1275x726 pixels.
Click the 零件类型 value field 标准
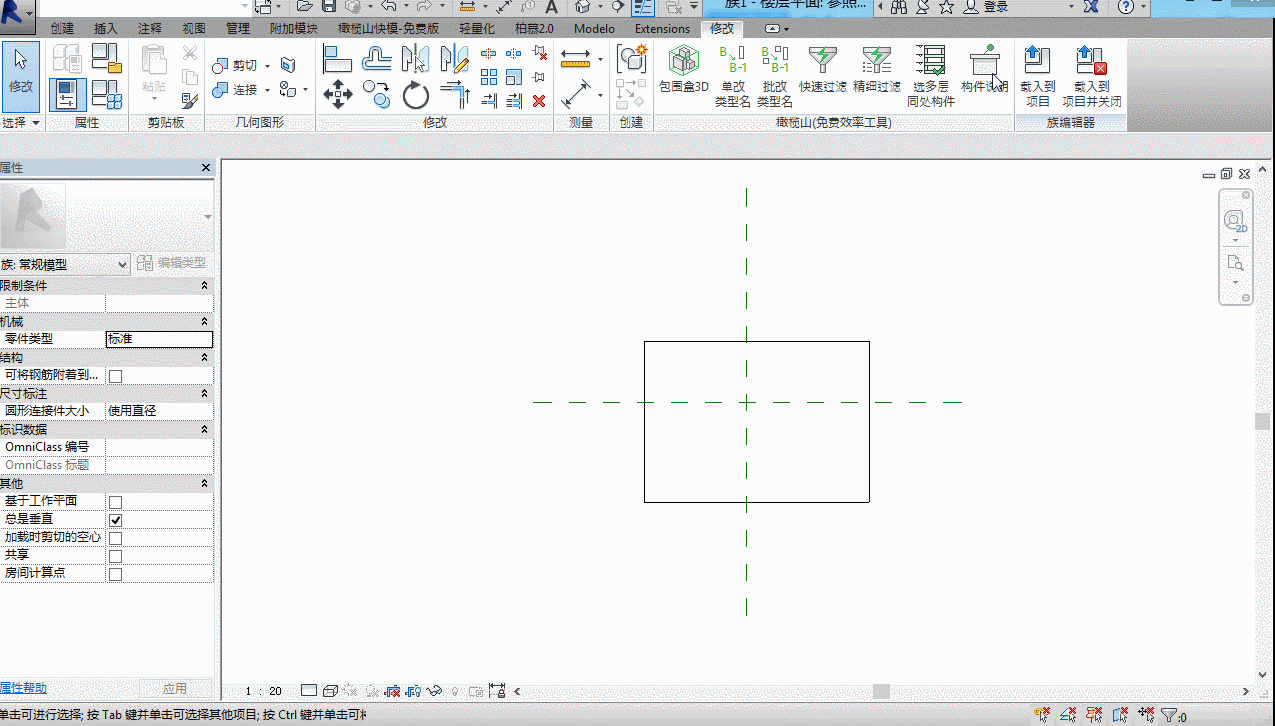pyautogui.click(x=159, y=339)
